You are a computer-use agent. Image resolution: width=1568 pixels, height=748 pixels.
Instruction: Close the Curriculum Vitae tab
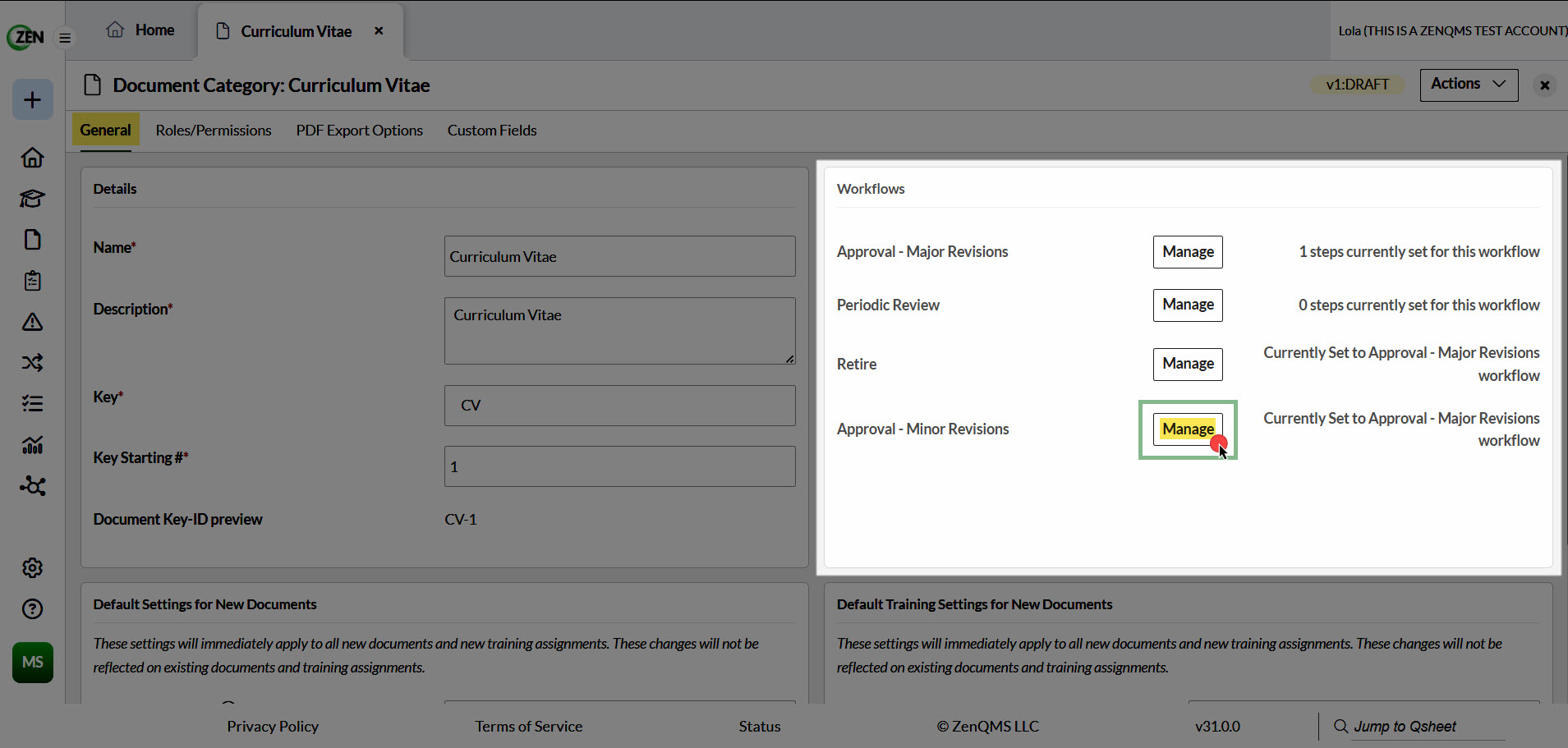pos(379,30)
